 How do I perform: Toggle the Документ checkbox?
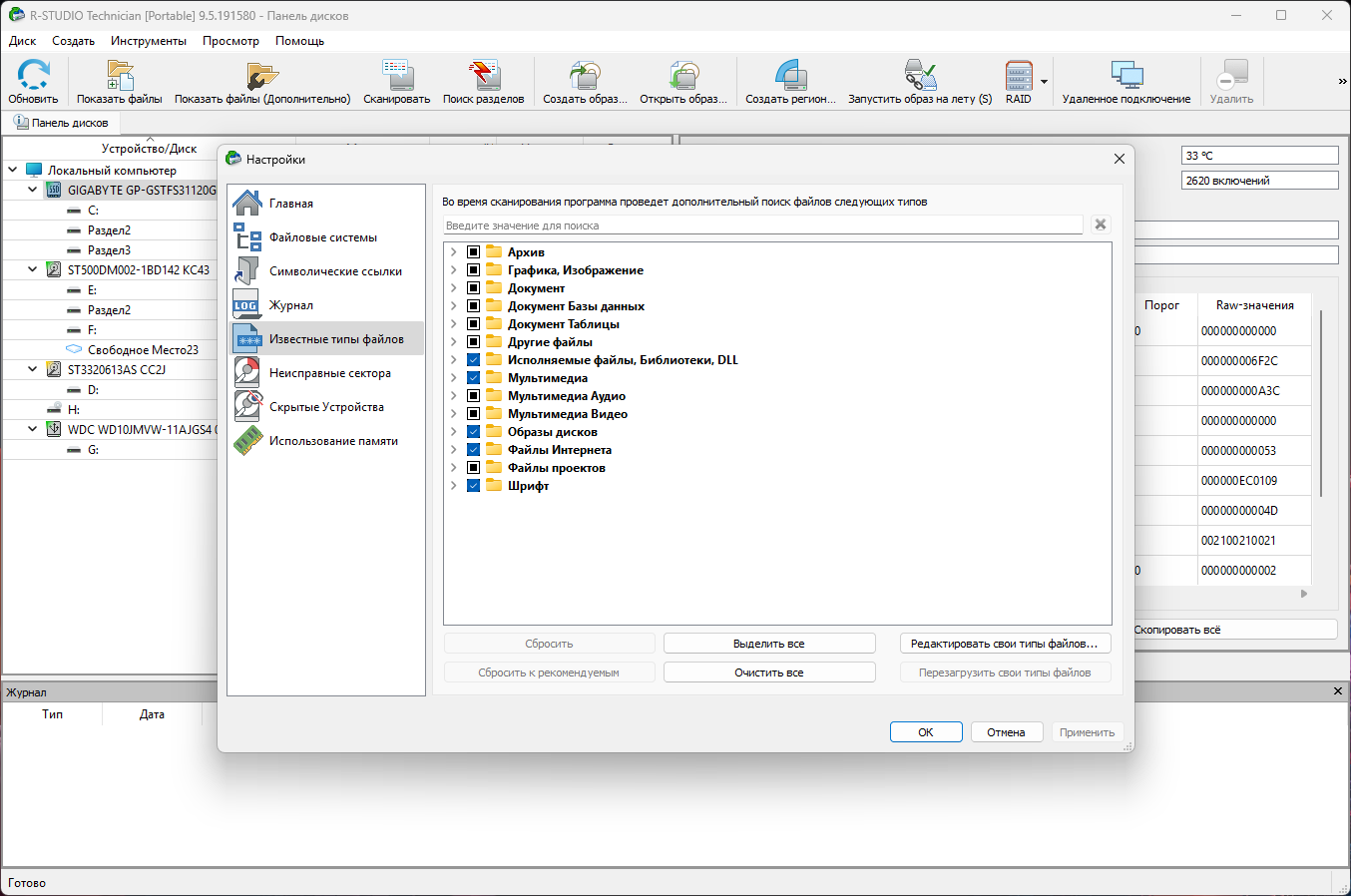(x=473, y=288)
